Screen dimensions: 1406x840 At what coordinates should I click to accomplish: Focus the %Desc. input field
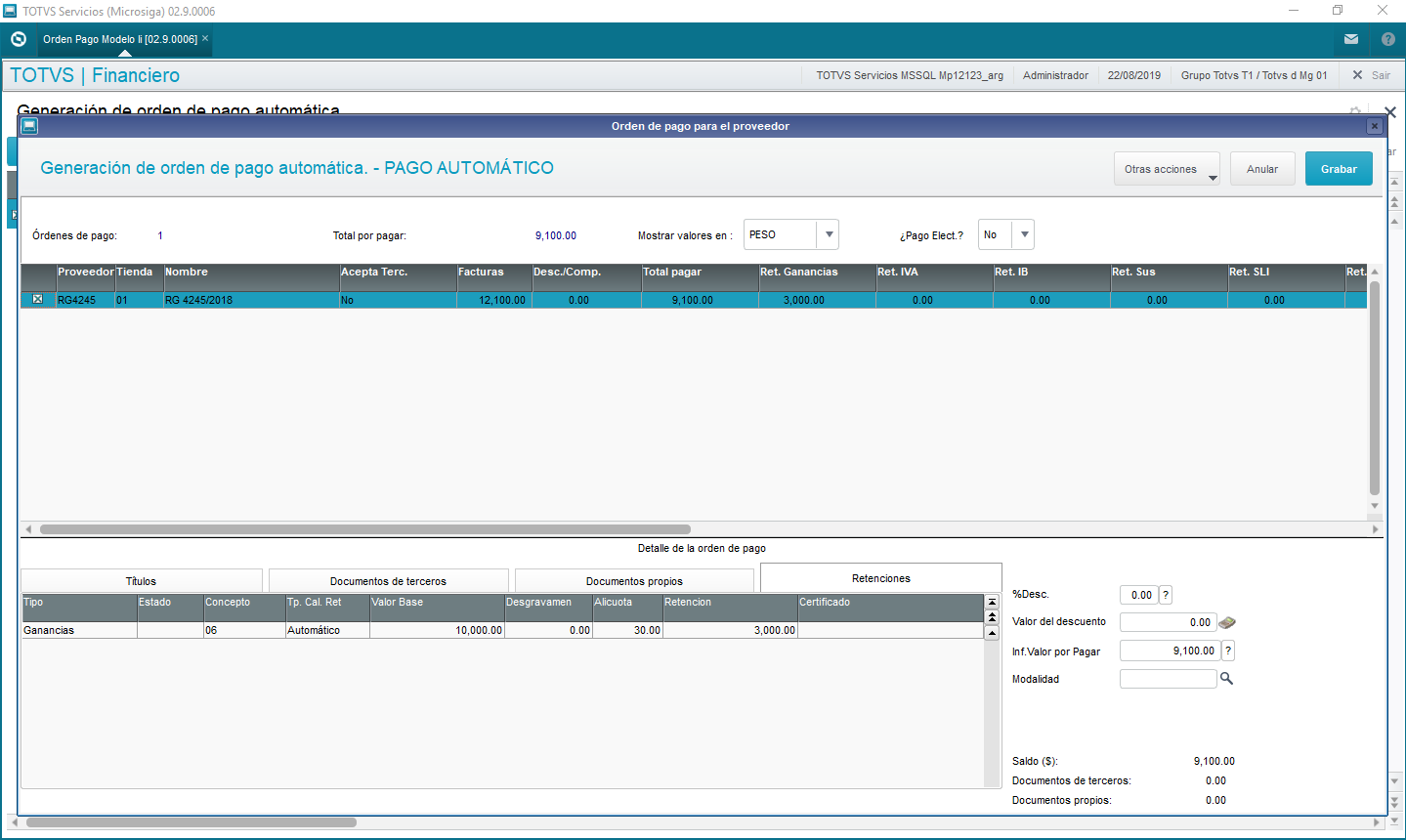click(1139, 595)
